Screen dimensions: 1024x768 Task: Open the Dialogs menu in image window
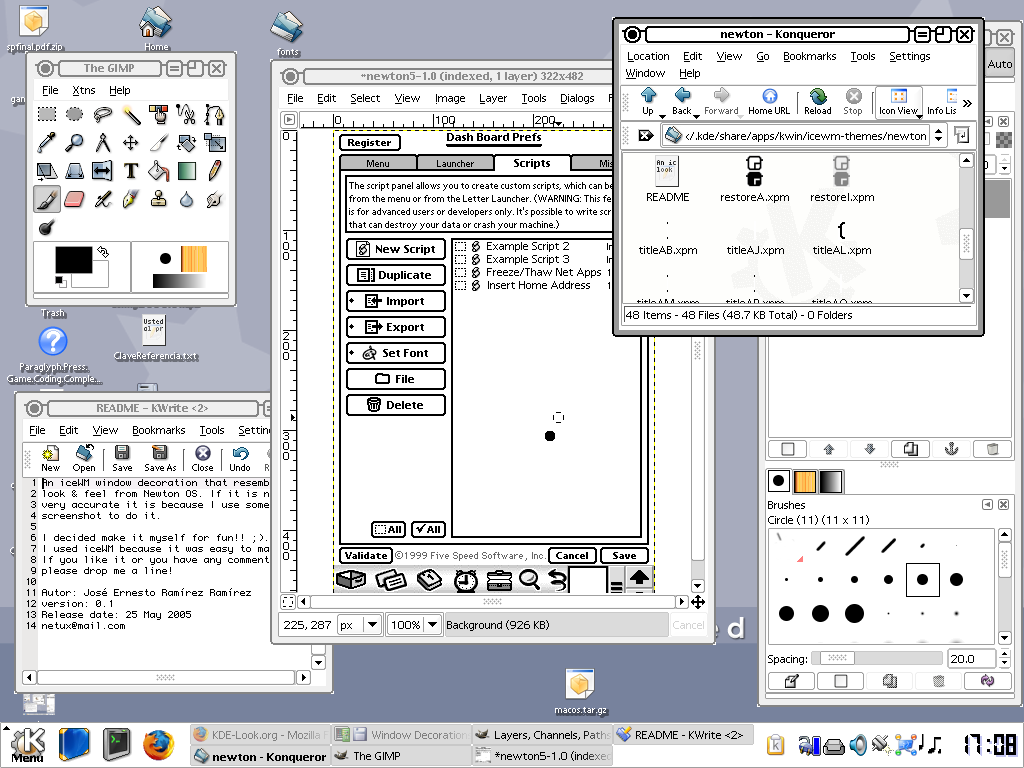pyautogui.click(x=577, y=98)
